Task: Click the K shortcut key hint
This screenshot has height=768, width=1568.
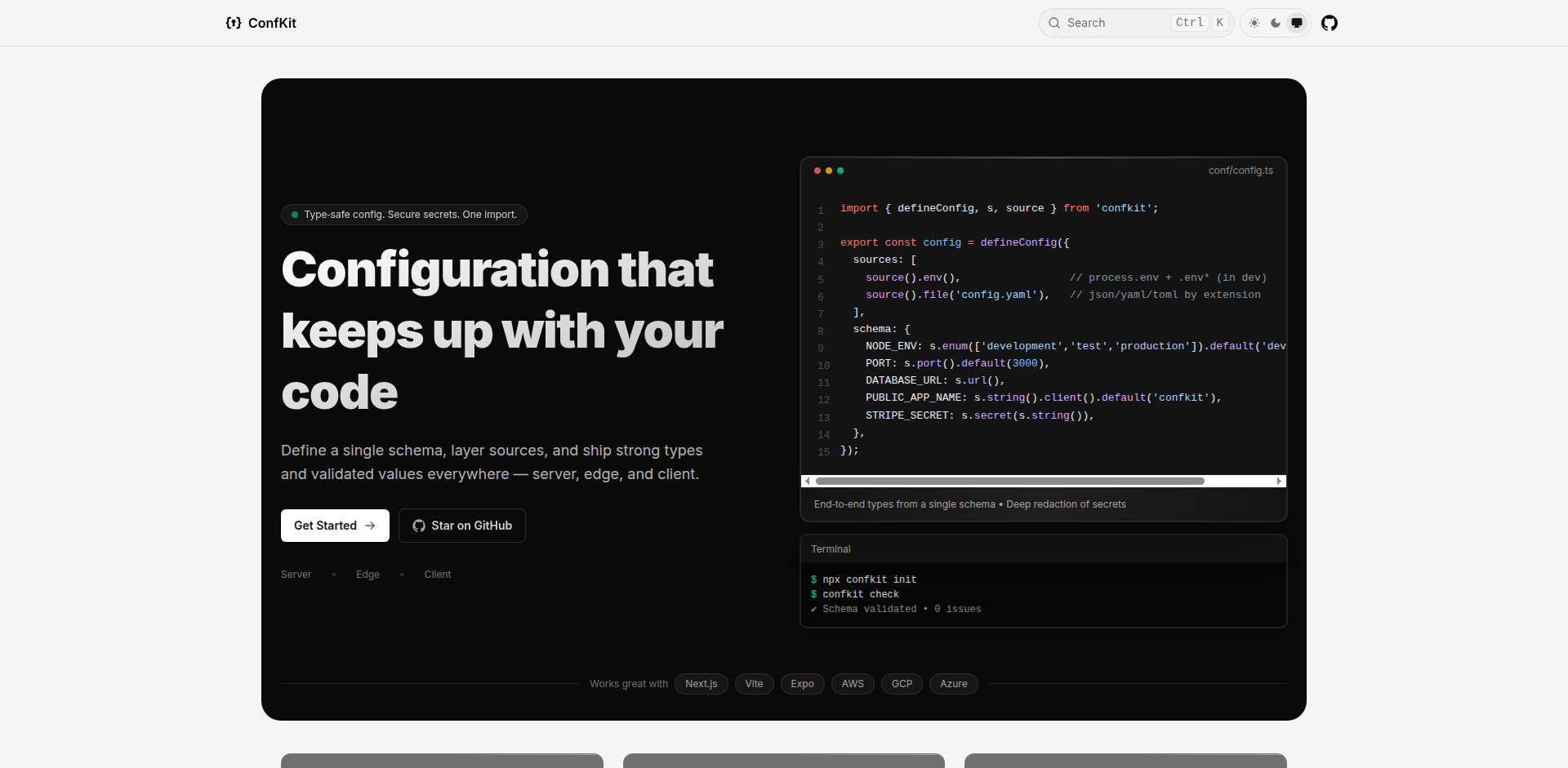Action: (x=1220, y=23)
